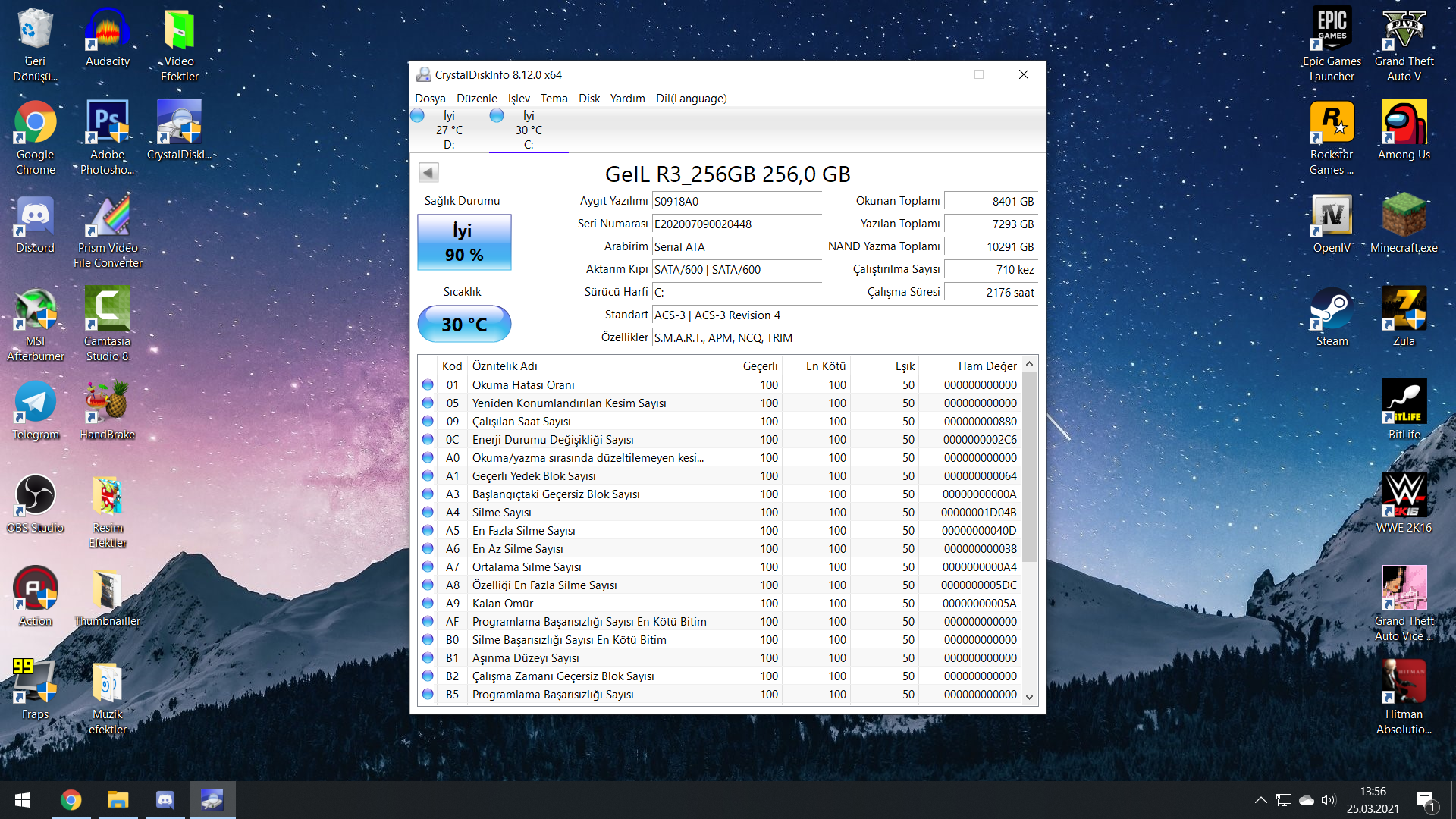Click scroll down arrow in attribute list
This screenshot has width=1456, height=819.
point(1029,696)
